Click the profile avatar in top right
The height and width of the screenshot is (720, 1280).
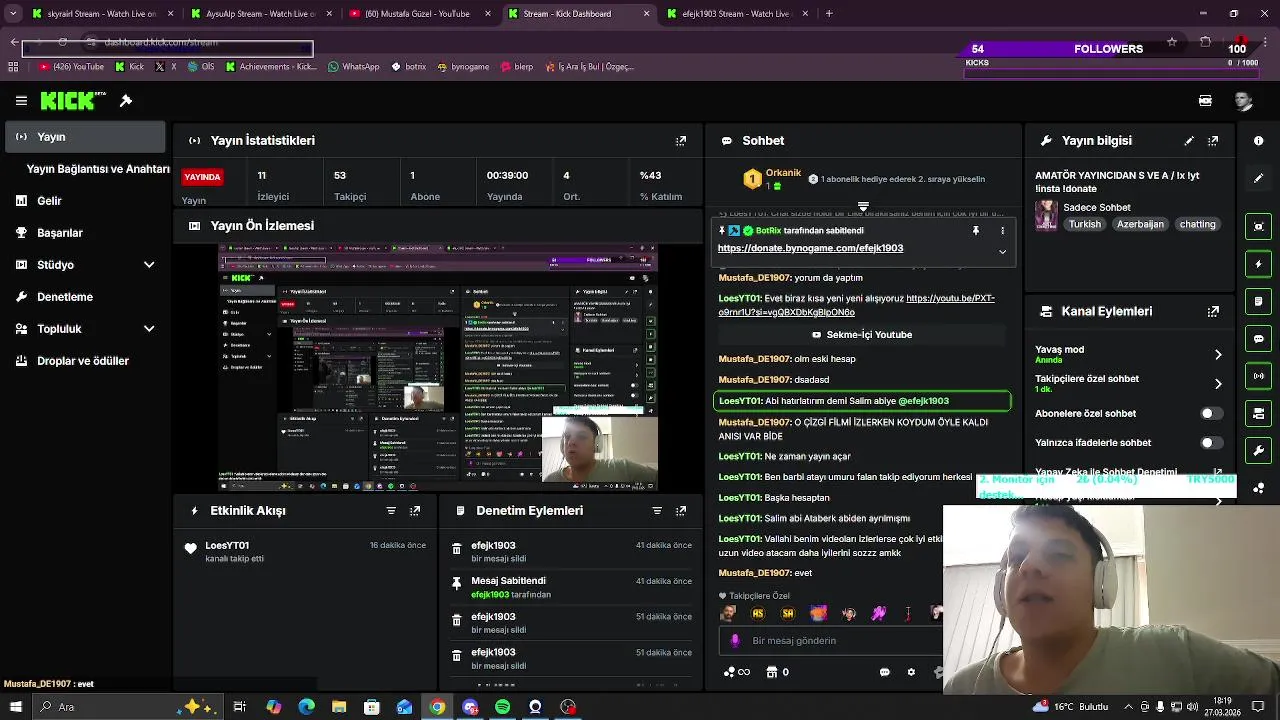tap(1243, 101)
